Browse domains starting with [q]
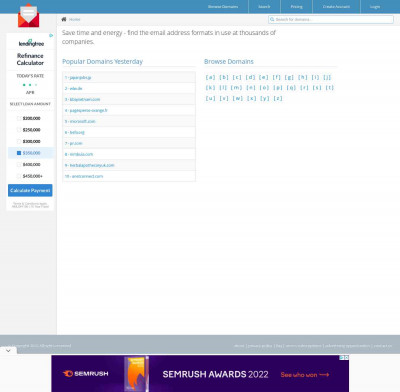This screenshot has height=392, width=400. click(x=291, y=88)
